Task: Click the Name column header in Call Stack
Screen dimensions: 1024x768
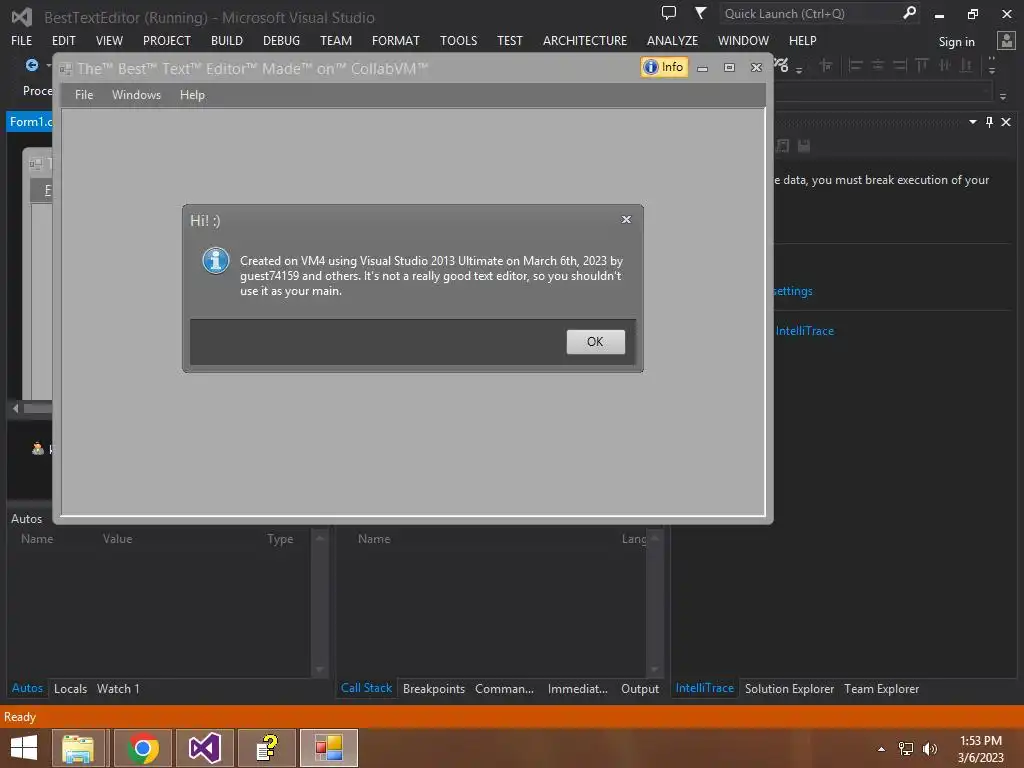Action: click(x=374, y=539)
